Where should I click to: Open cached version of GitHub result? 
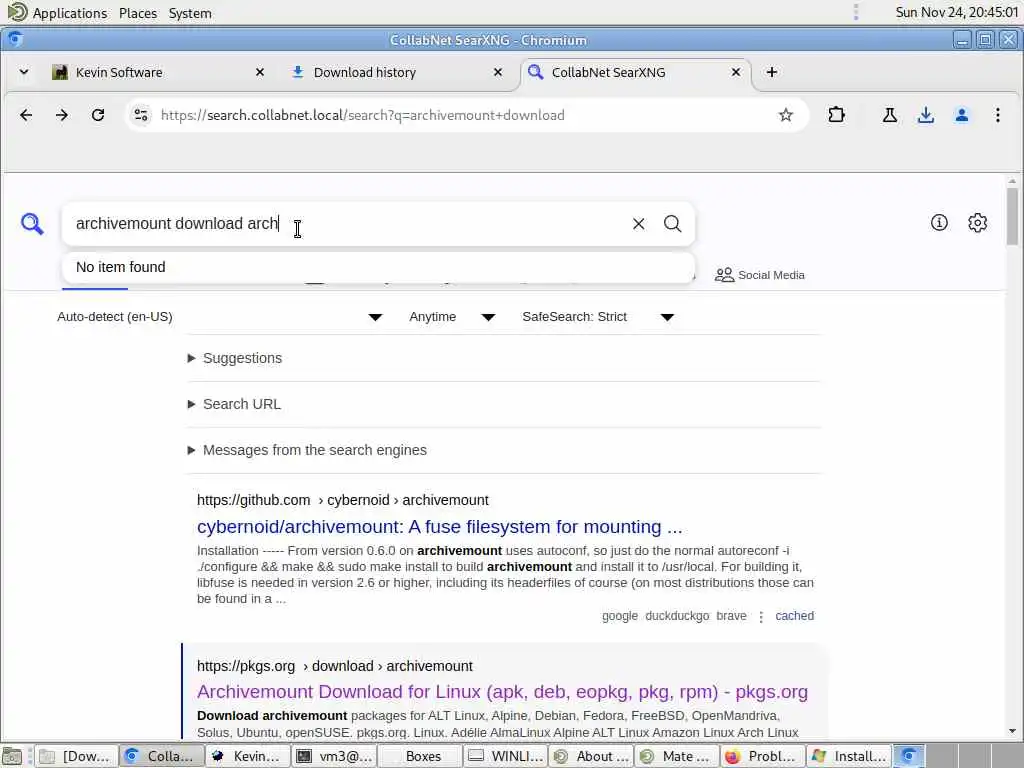pos(794,616)
